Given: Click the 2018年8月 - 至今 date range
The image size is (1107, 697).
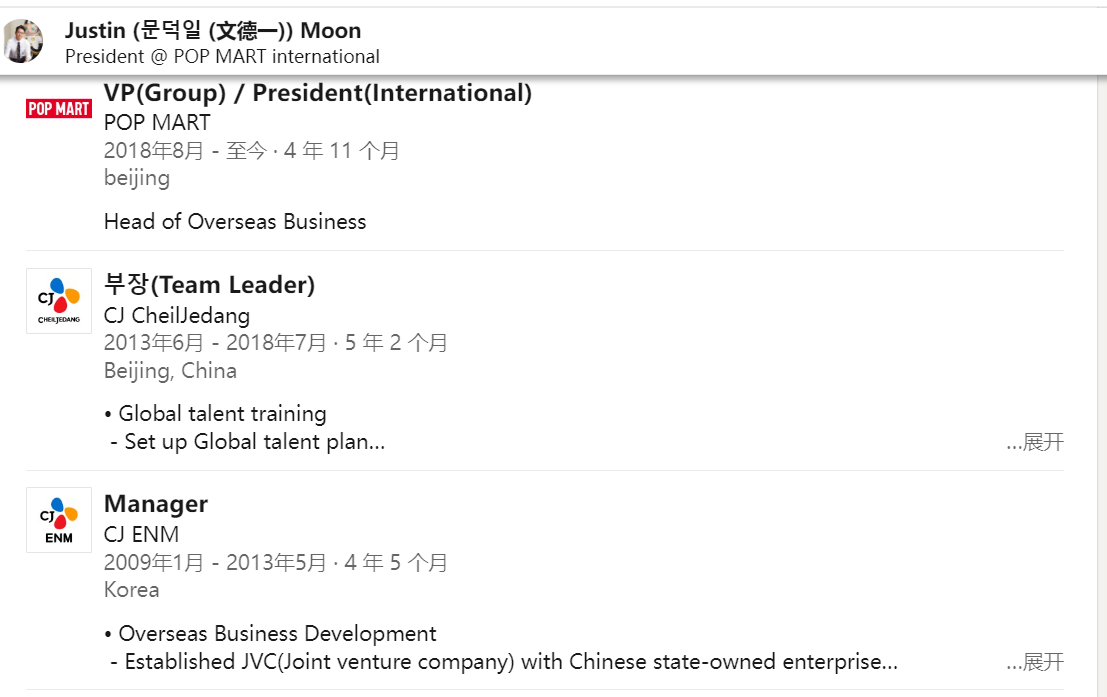Looking at the screenshot, I should [251, 151].
